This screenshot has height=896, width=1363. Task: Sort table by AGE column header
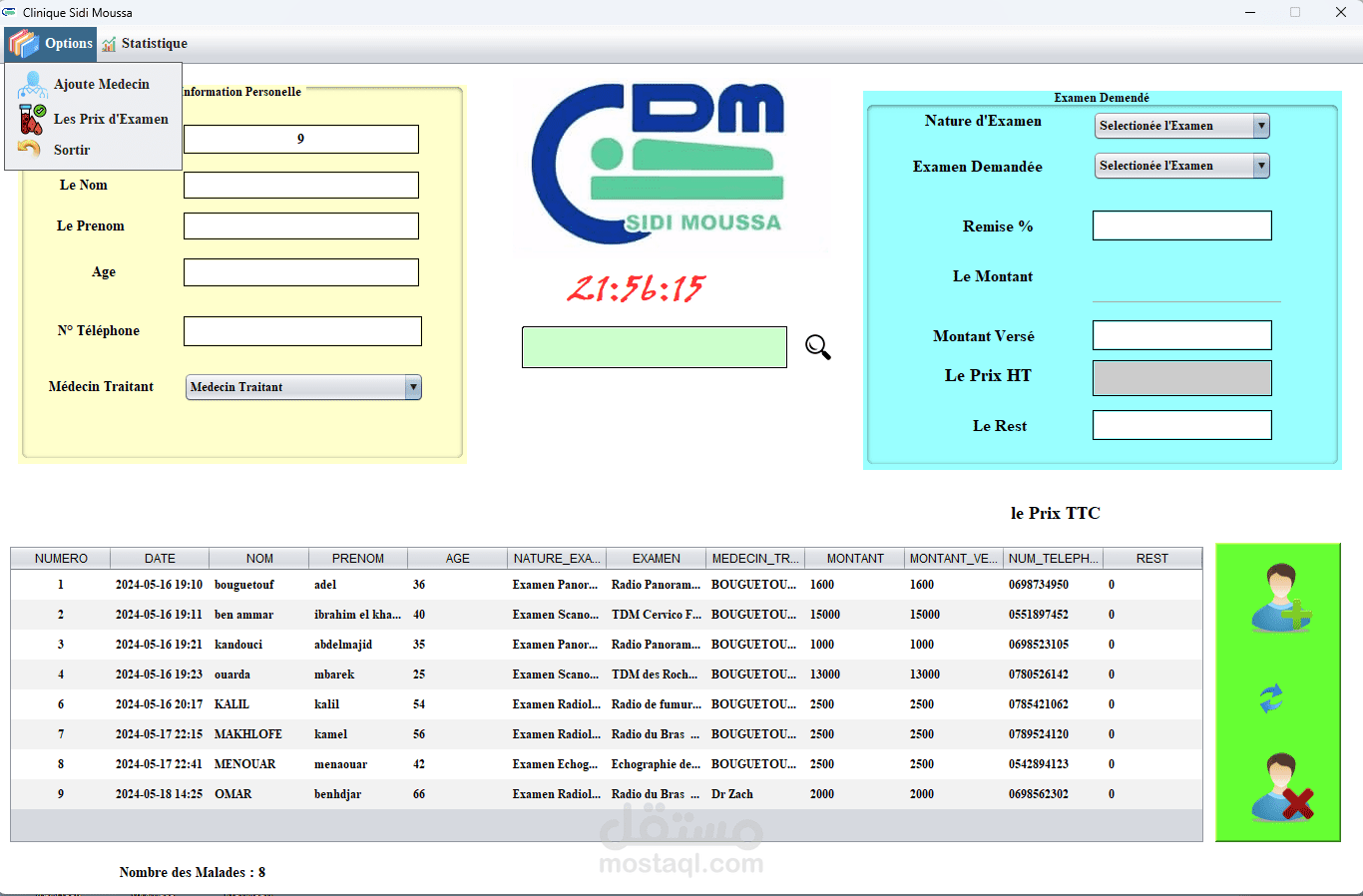click(x=458, y=559)
